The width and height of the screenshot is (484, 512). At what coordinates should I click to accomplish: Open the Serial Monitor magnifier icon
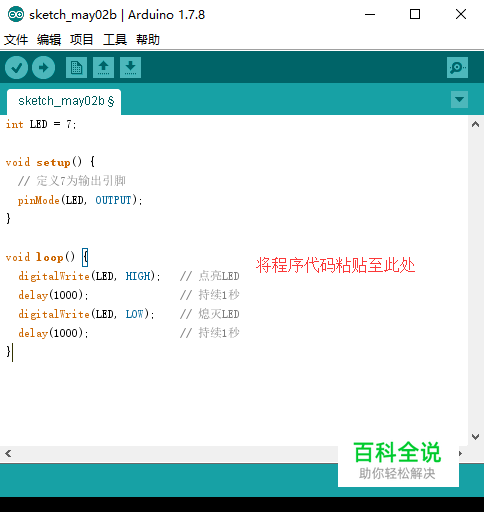tap(457, 68)
